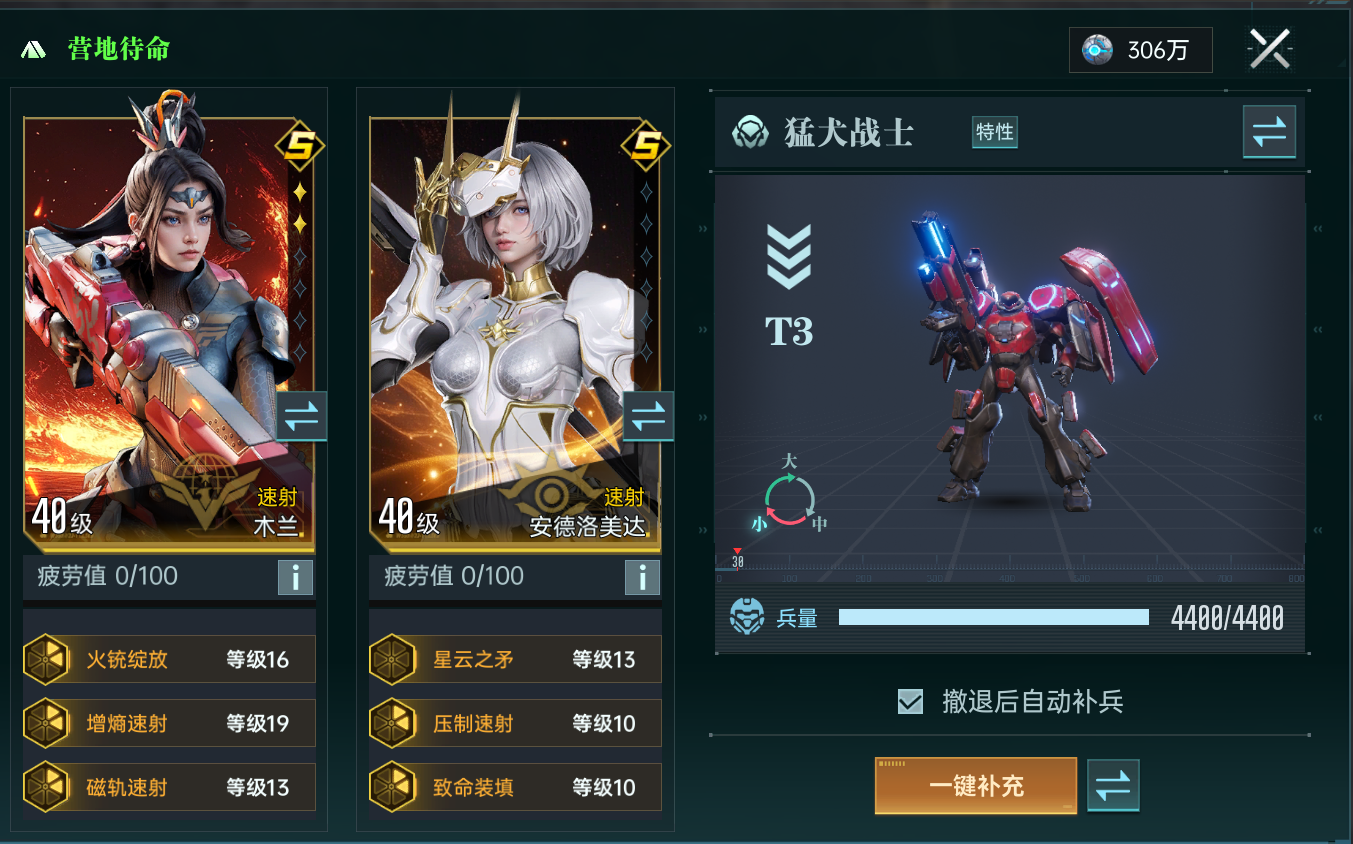Toggle 撤退后自动补兵 checkbox
The width and height of the screenshot is (1353, 844).
point(910,701)
